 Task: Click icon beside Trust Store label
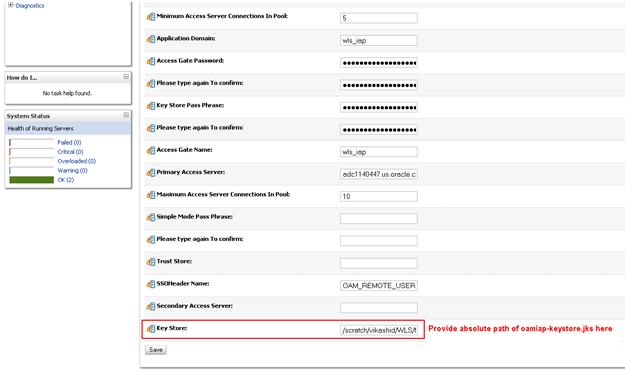point(151,262)
